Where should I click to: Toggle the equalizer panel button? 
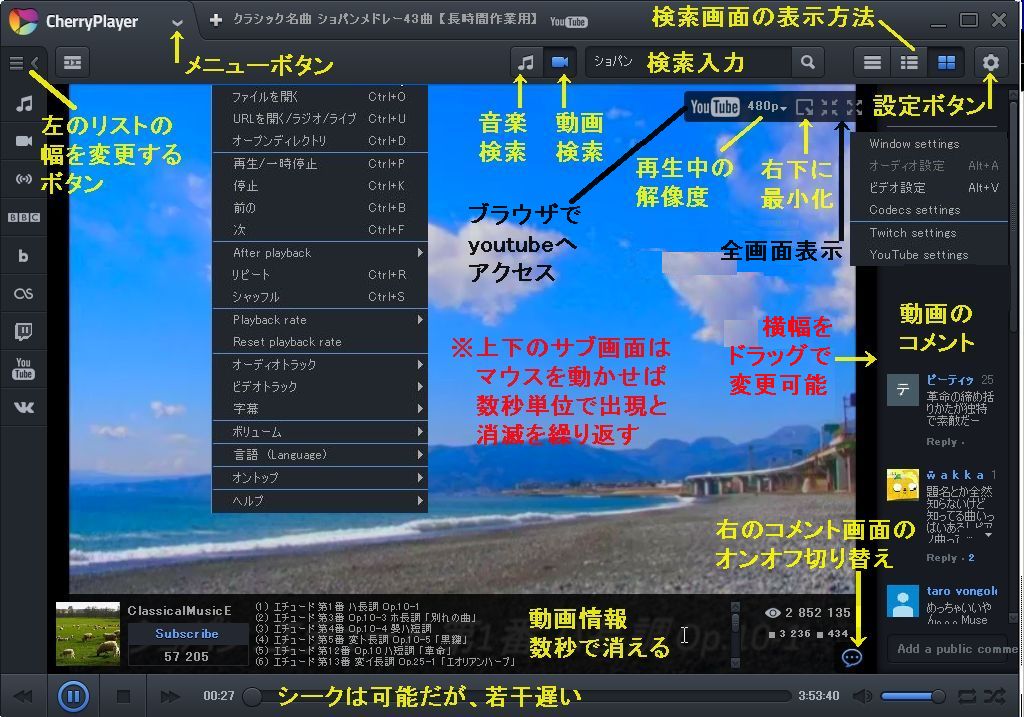click(72, 63)
